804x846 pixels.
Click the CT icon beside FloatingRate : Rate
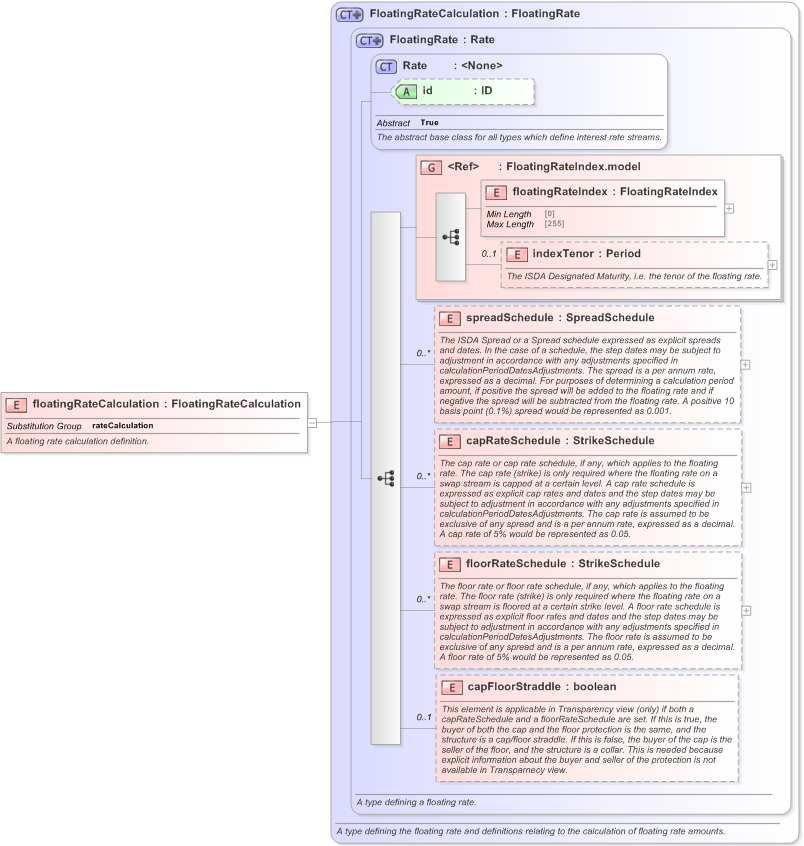tap(370, 40)
